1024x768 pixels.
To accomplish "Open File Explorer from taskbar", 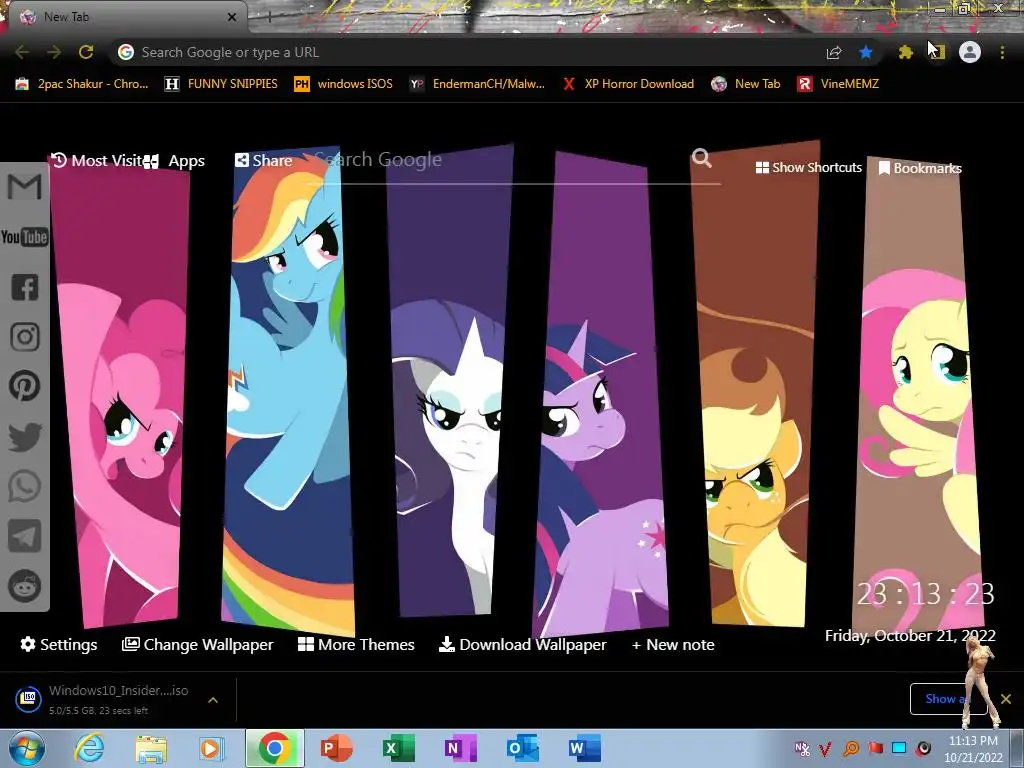I will 150,748.
